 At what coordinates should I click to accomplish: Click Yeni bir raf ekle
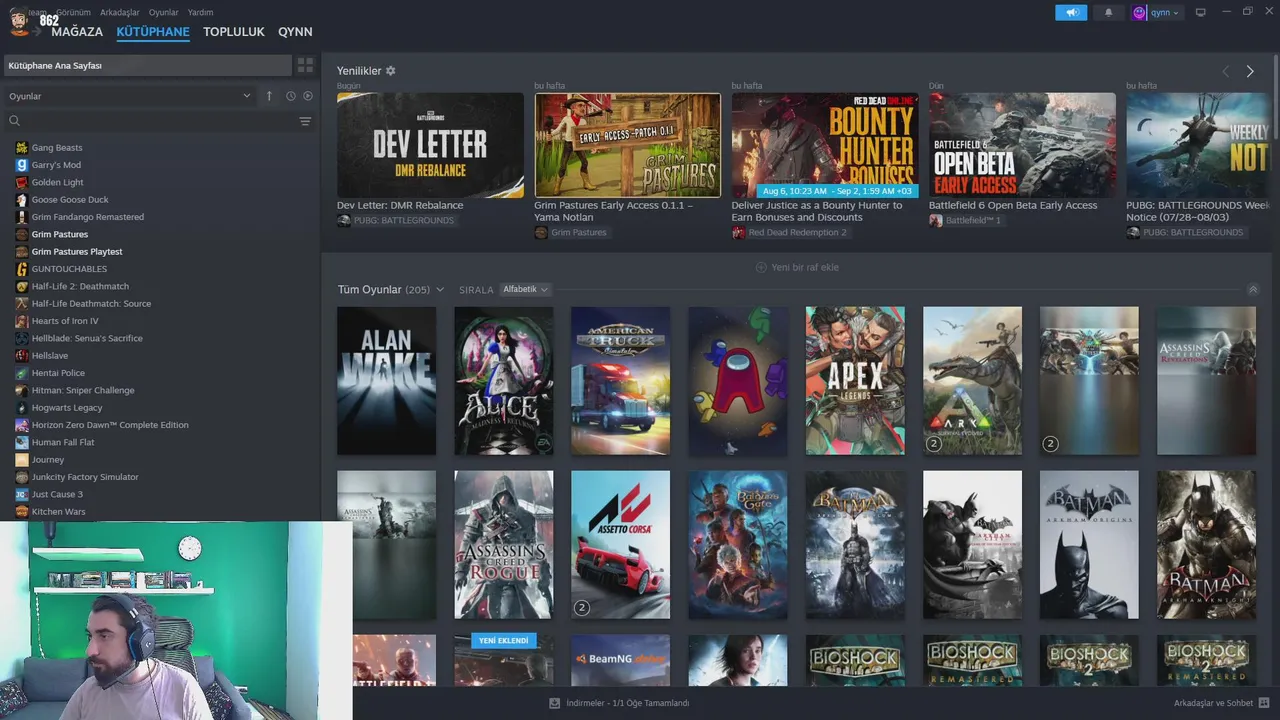pos(797,268)
